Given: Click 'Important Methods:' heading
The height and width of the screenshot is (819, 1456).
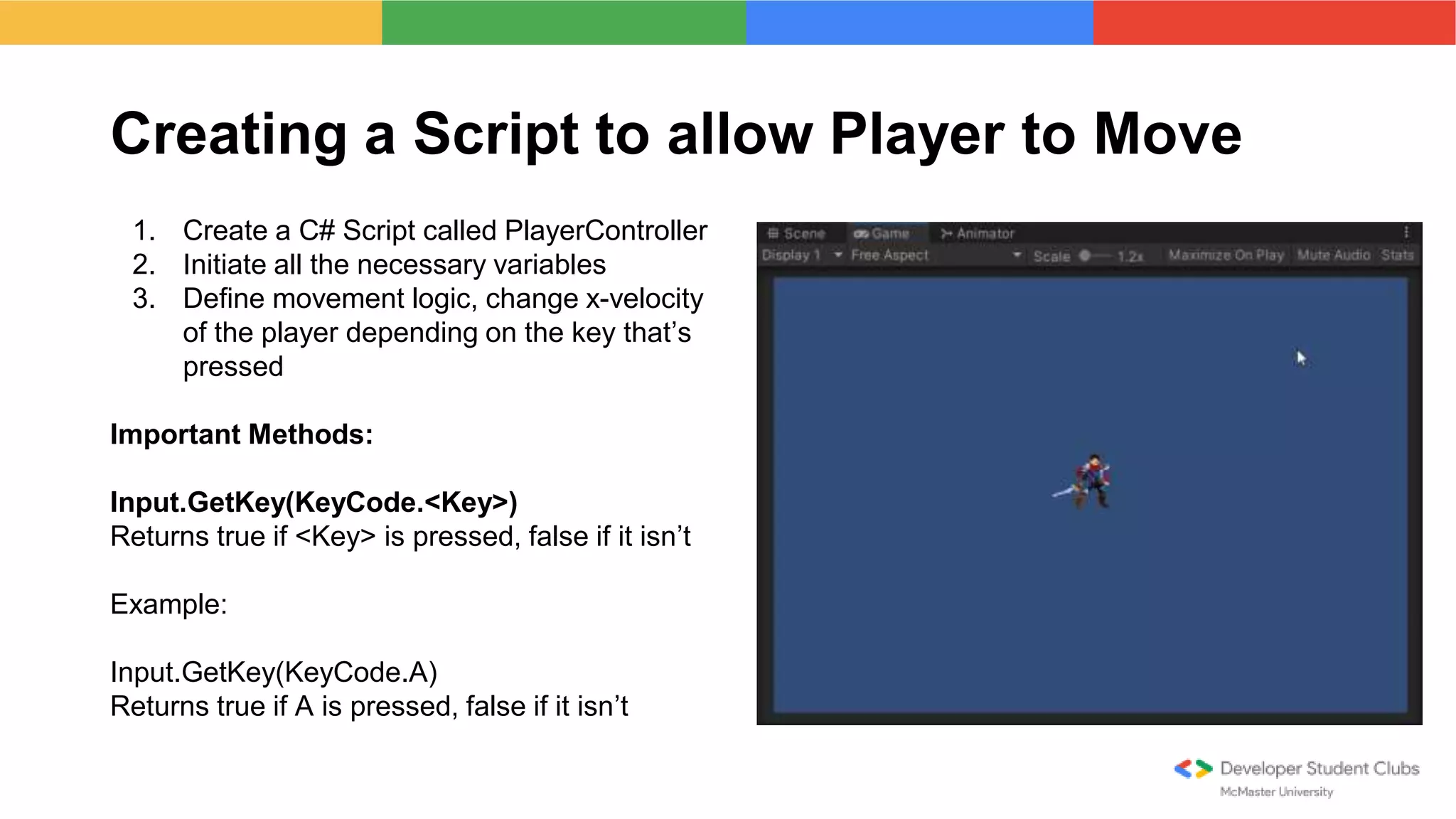Looking at the screenshot, I should pyautogui.click(x=242, y=434).
